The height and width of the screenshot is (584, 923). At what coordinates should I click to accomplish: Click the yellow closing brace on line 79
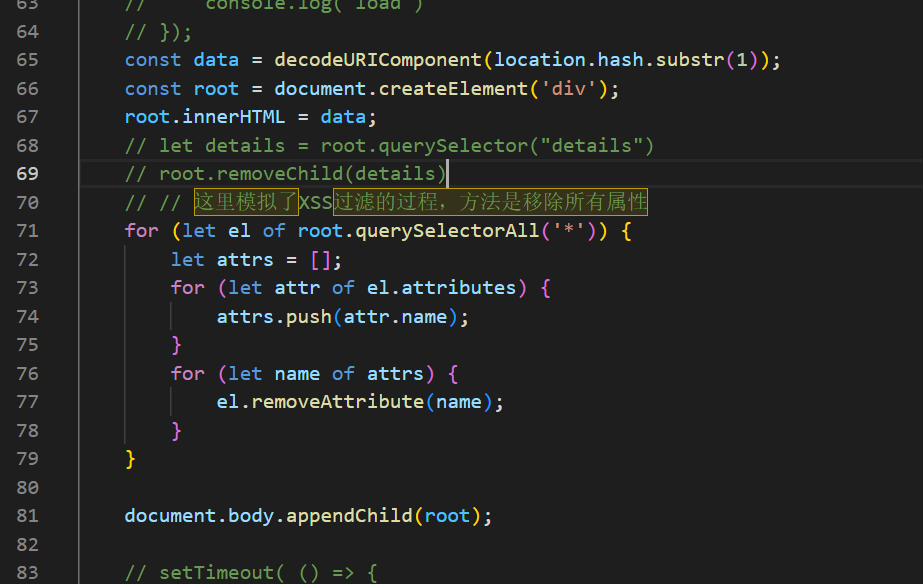point(130,459)
